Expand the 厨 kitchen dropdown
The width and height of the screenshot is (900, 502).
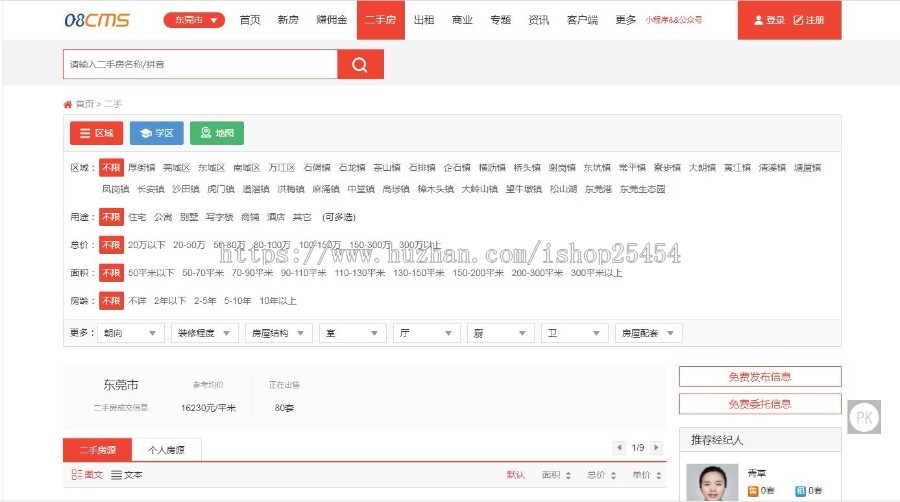pos(501,333)
